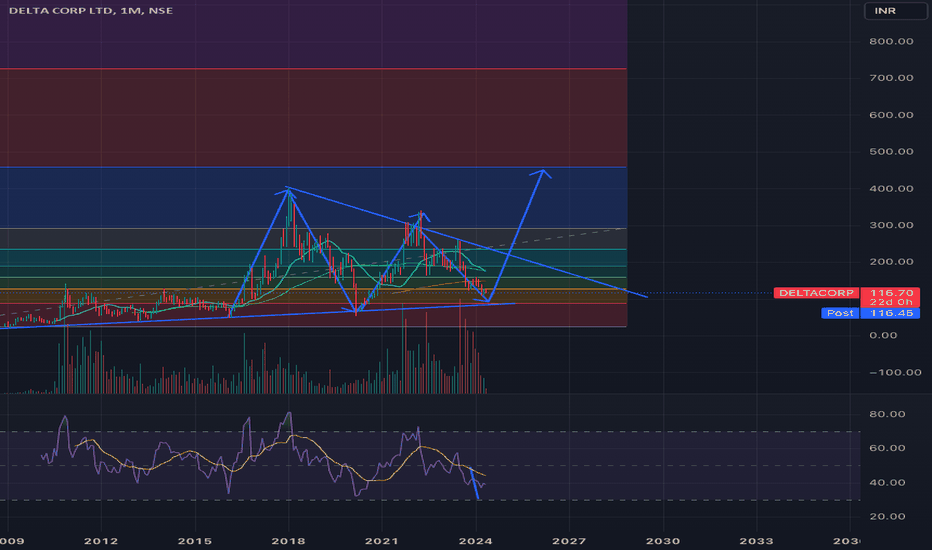
Task: Click the 2018 time axis label
Action: (x=288, y=541)
